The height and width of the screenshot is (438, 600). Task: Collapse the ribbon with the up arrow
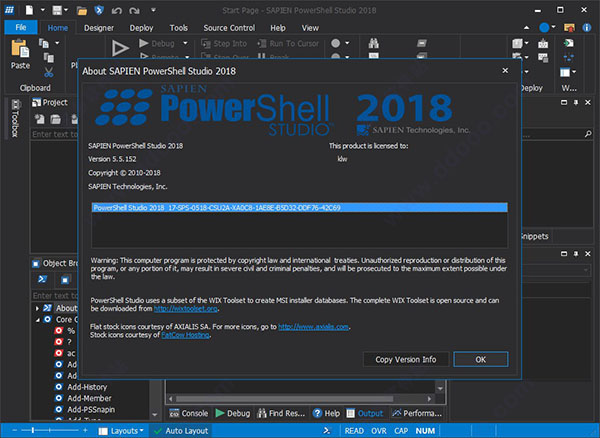527,28
